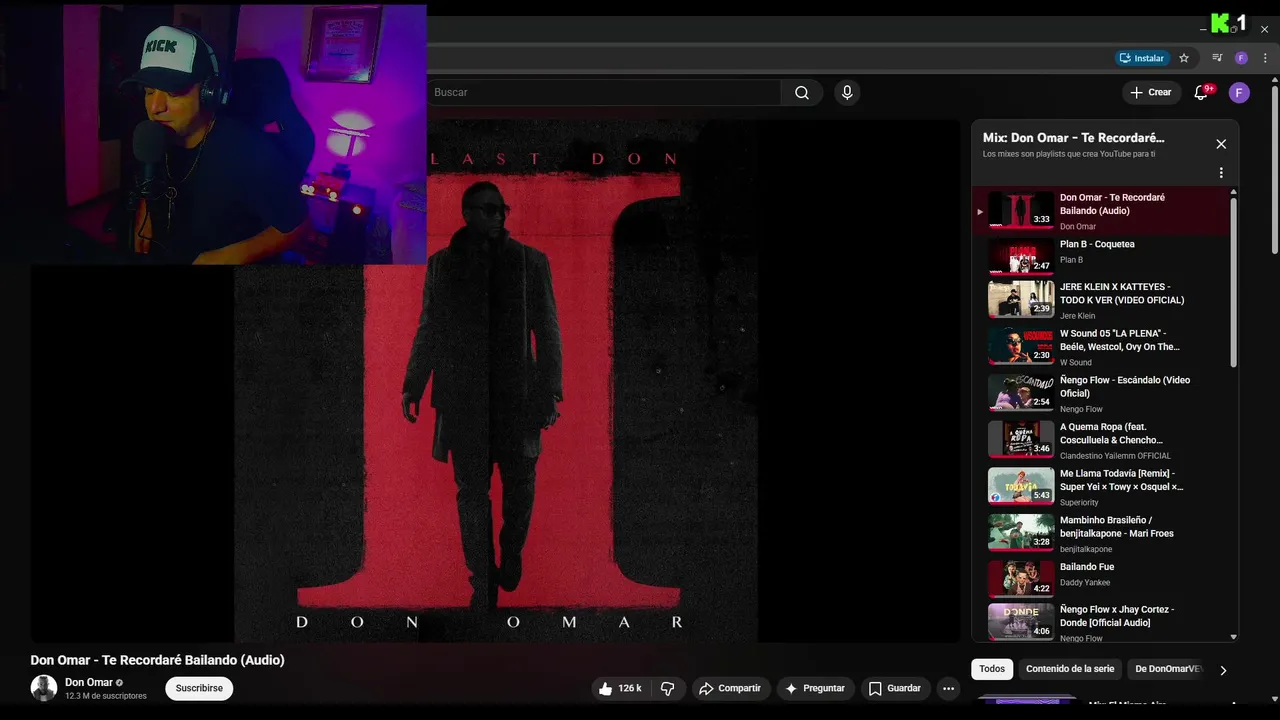Open more actions ellipsis below the video
Screen dimensions: 1280x720
948,688
